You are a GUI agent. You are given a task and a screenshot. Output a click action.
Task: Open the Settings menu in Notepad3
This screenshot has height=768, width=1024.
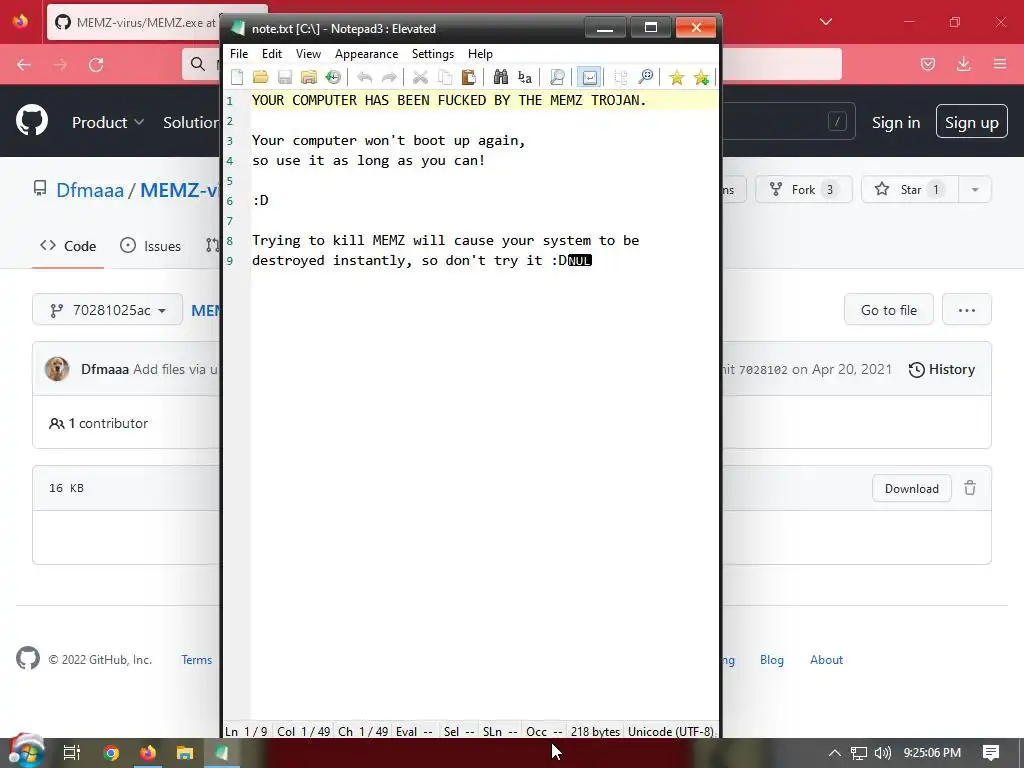coord(432,54)
